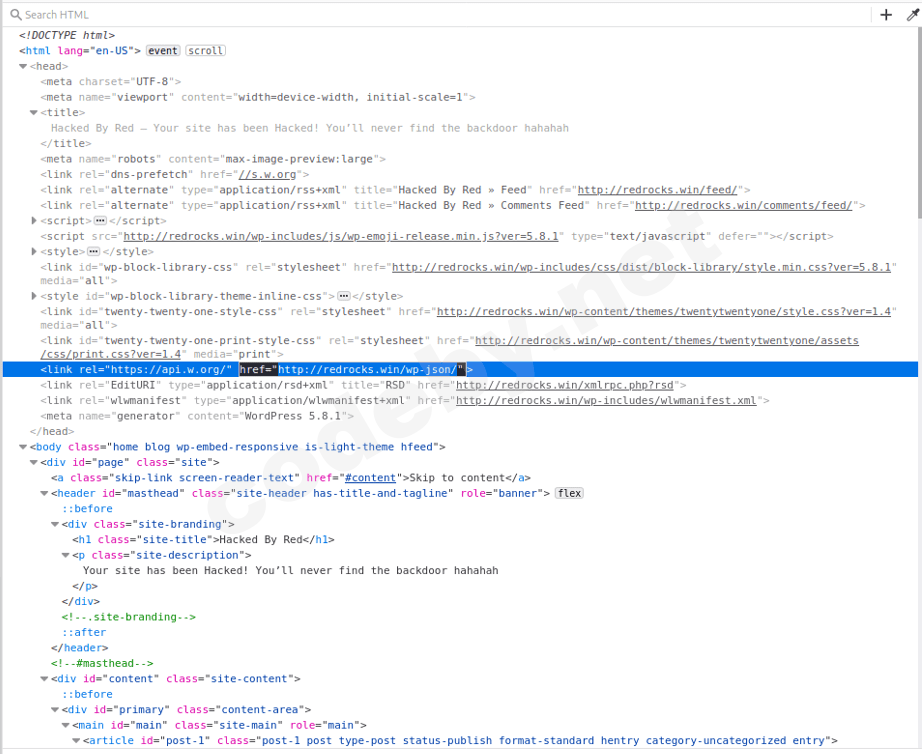Collapse the body element tree

click(x=23, y=447)
